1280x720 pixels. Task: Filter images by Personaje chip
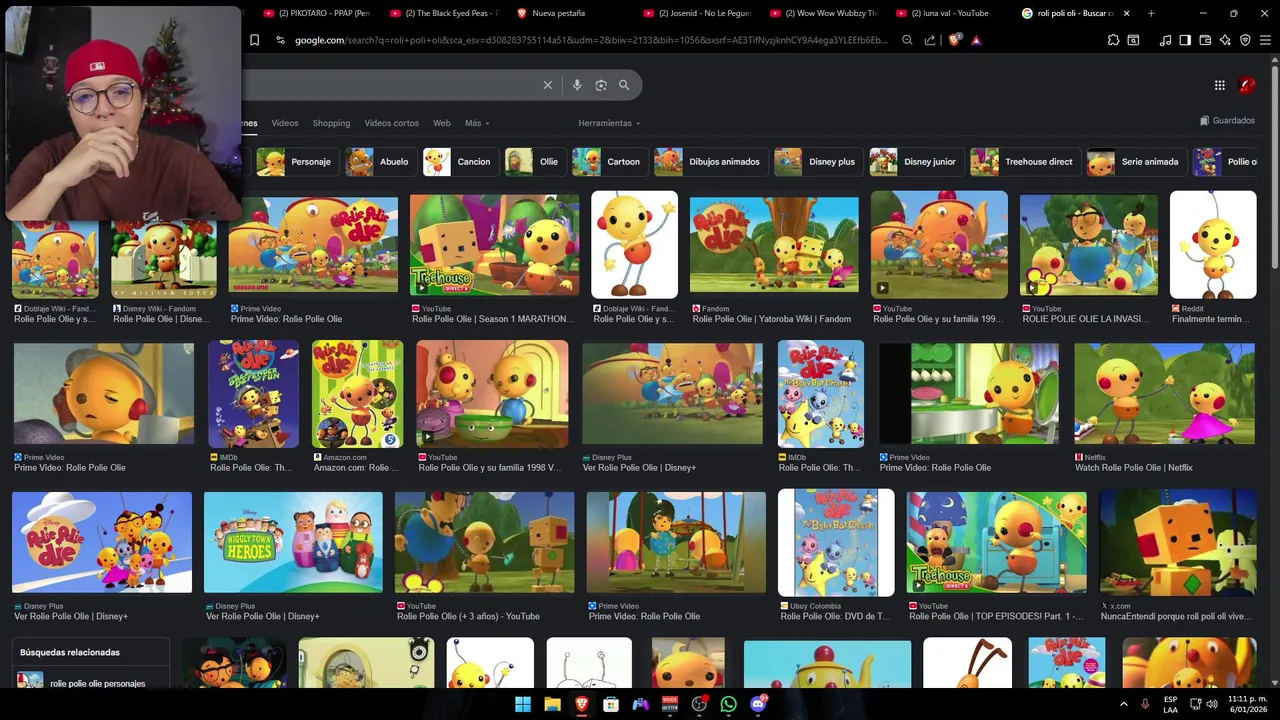pyautogui.click(x=298, y=162)
